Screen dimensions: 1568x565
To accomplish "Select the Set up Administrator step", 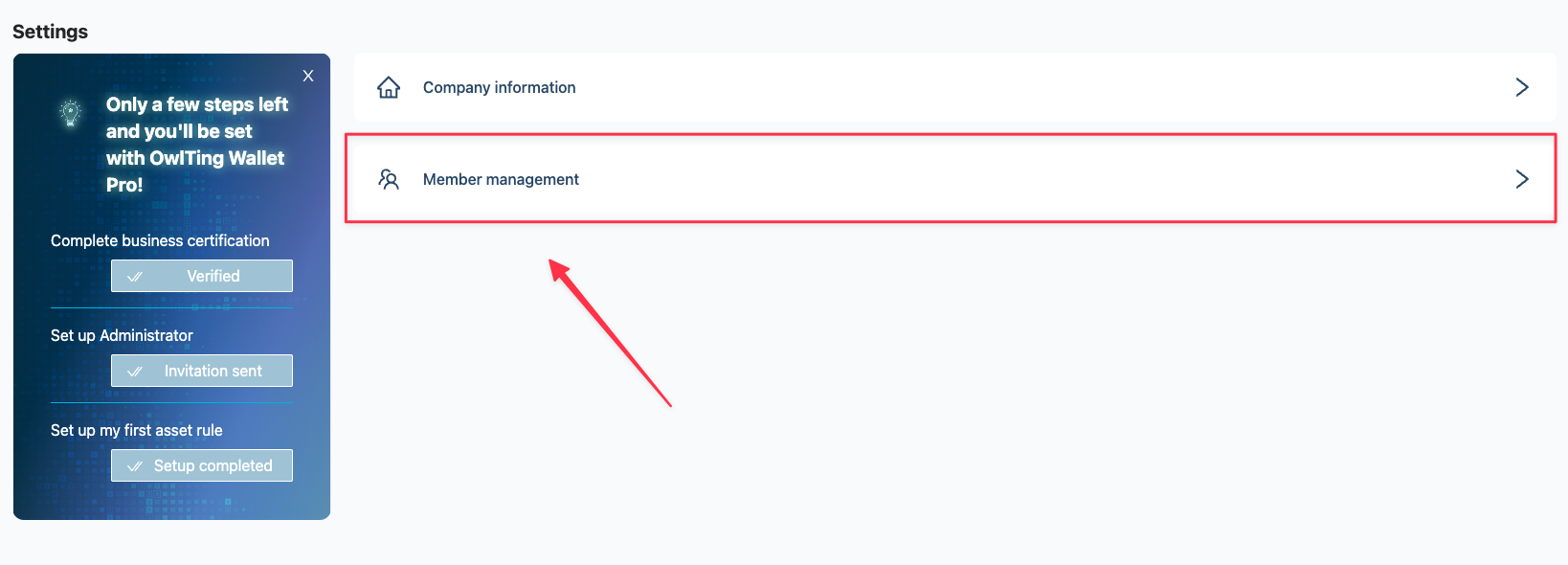I will (122, 335).
